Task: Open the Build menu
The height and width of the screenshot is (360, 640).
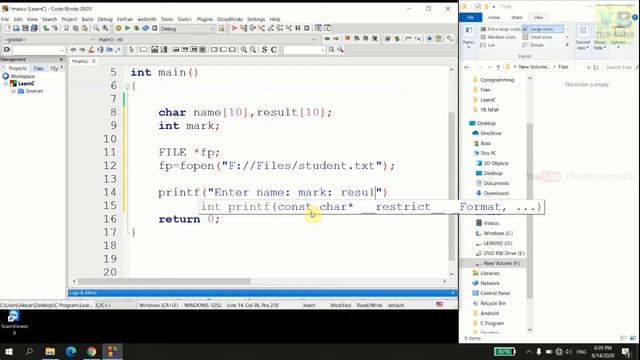Action: click(x=87, y=19)
